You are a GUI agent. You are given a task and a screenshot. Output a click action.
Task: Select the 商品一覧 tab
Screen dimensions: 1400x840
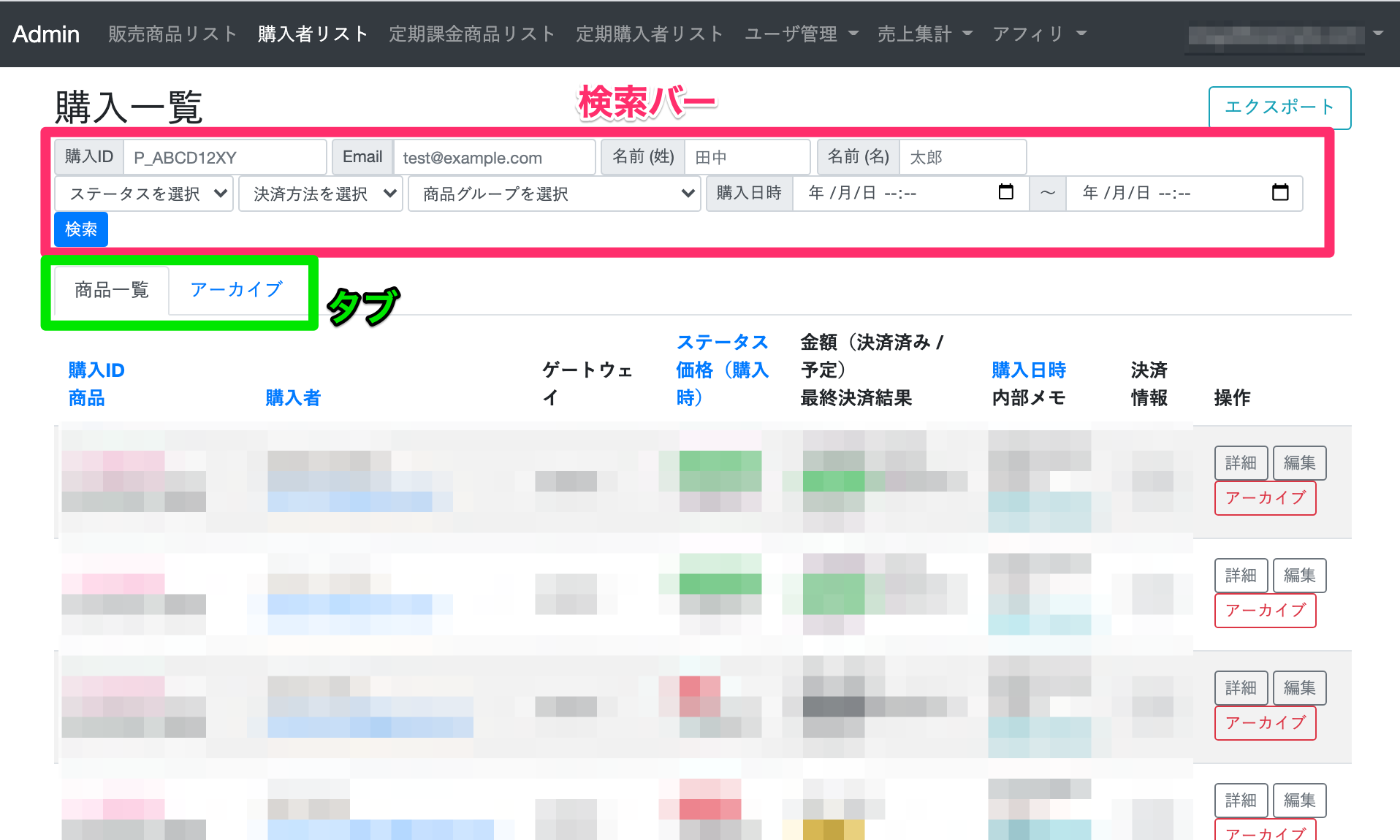click(x=112, y=291)
